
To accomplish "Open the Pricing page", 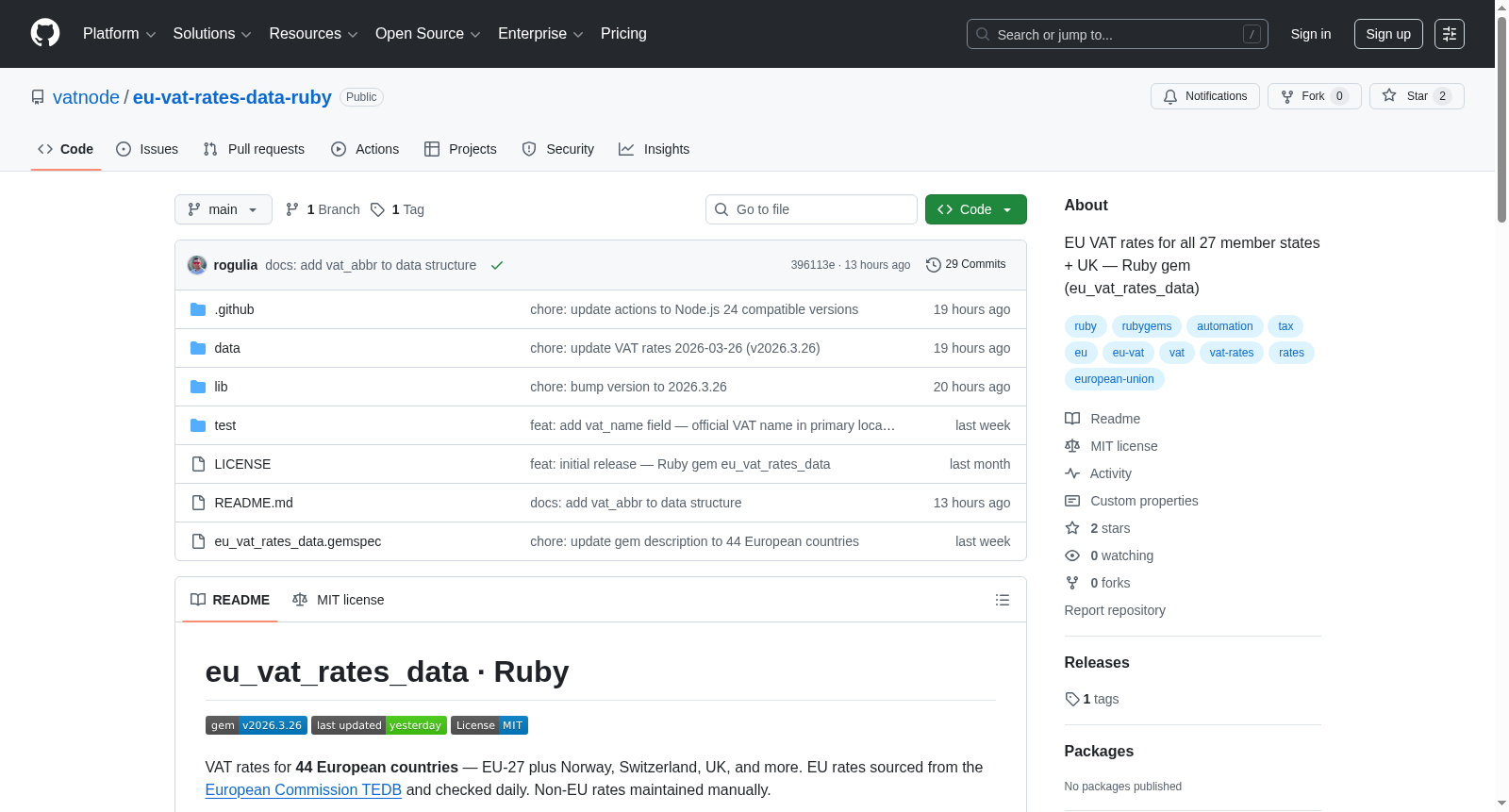I will pyautogui.click(x=623, y=34).
